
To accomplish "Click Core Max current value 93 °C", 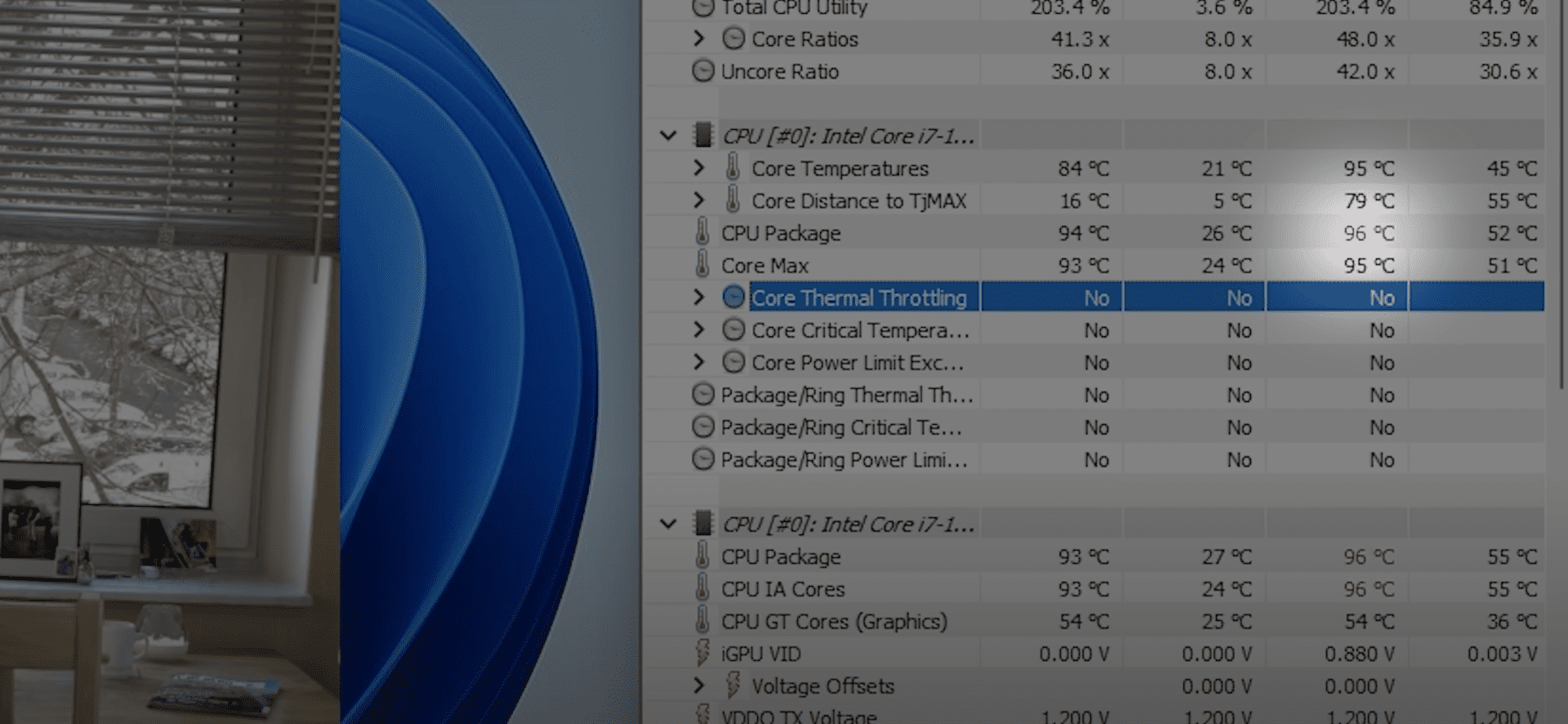I will click(1084, 266).
